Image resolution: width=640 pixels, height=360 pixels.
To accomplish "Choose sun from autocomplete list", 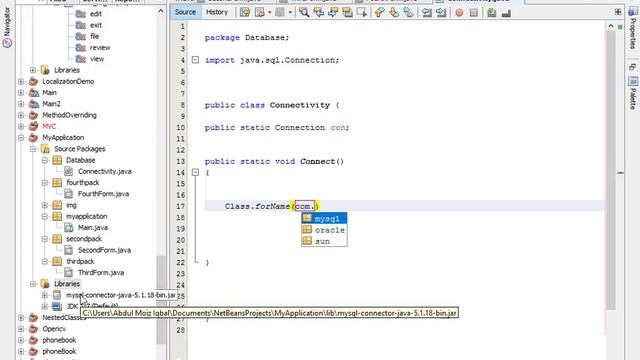I will click(x=324, y=241).
